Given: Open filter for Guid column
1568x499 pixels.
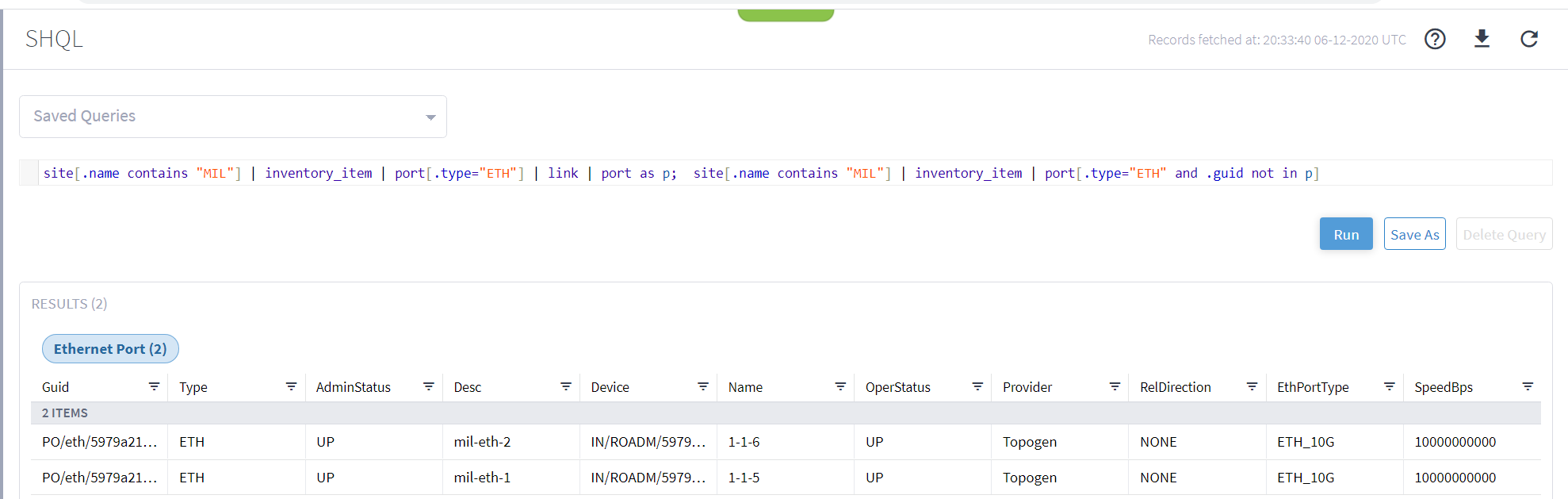Looking at the screenshot, I should click(154, 386).
